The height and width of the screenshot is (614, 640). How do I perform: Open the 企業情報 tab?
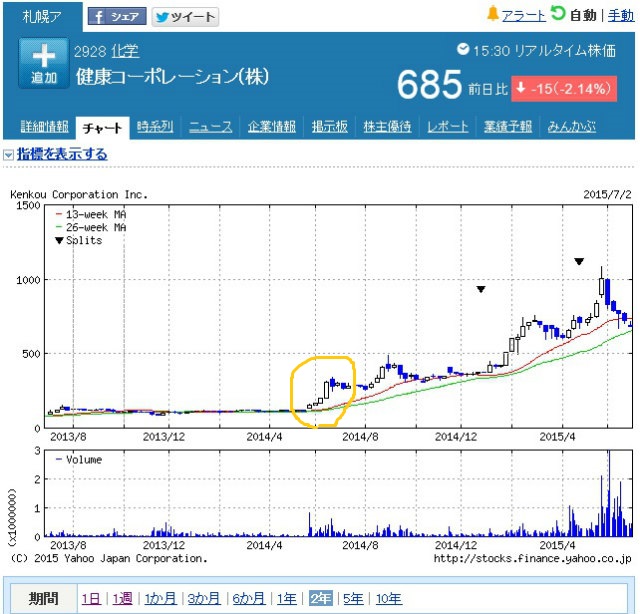272,127
